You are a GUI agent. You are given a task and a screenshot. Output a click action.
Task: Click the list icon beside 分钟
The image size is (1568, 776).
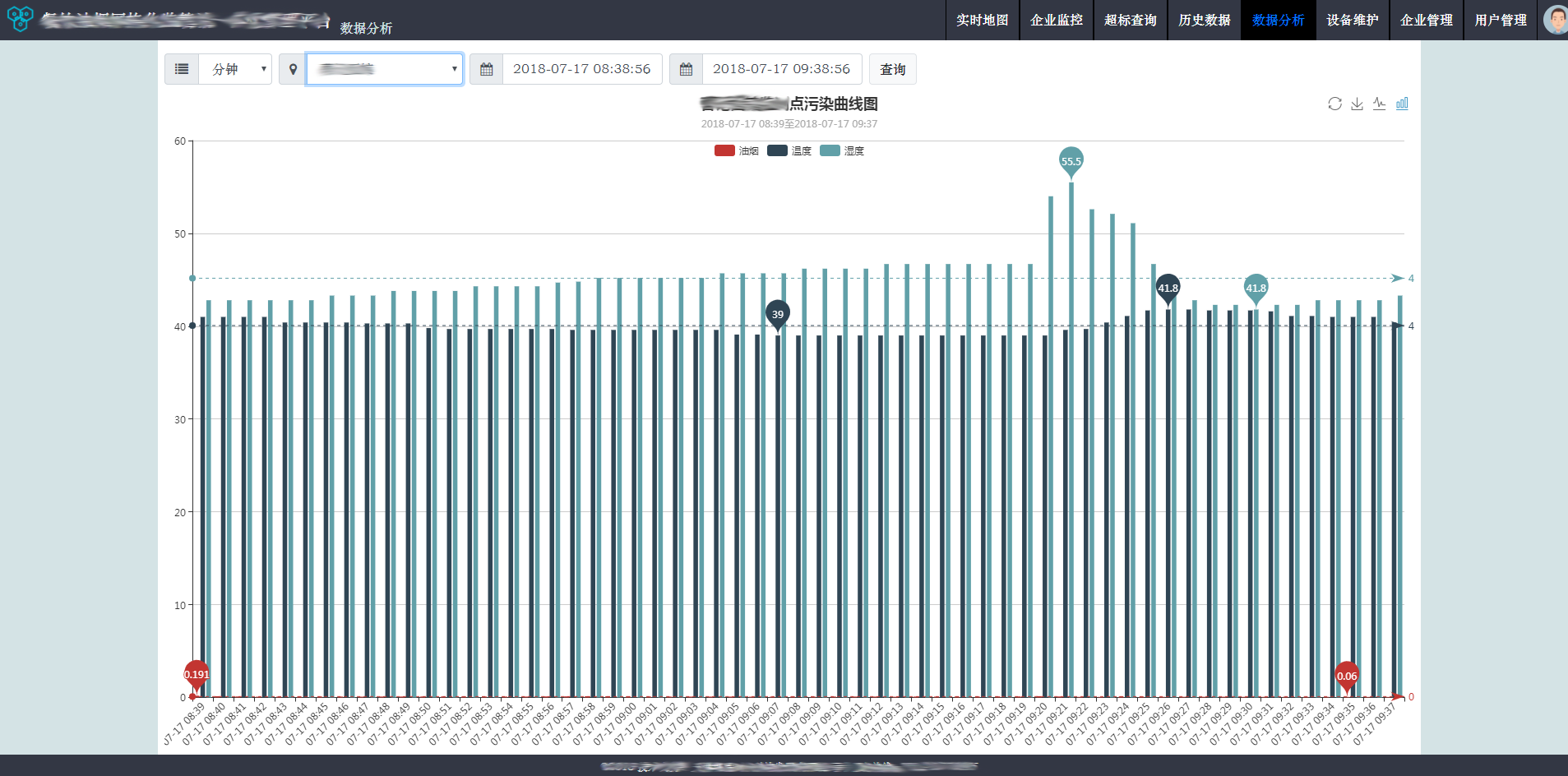[x=182, y=69]
